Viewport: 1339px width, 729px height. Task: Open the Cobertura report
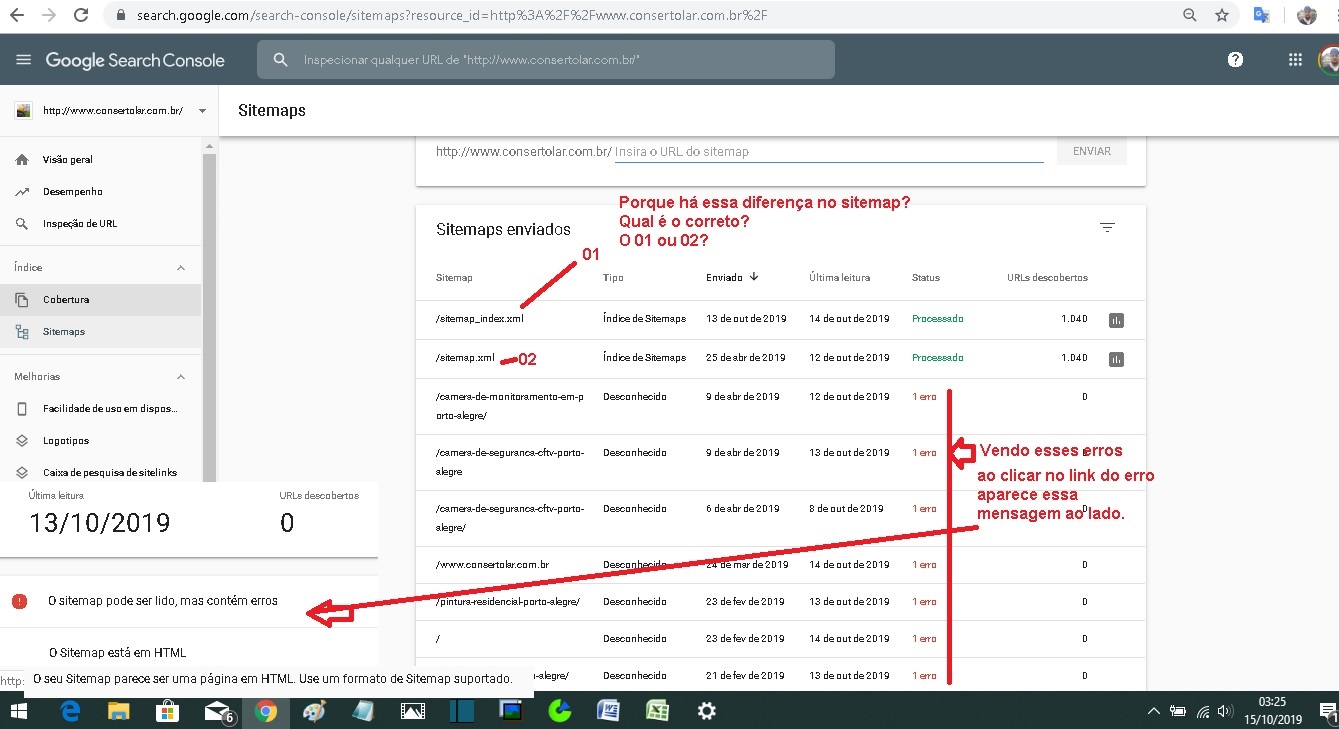(x=100, y=300)
